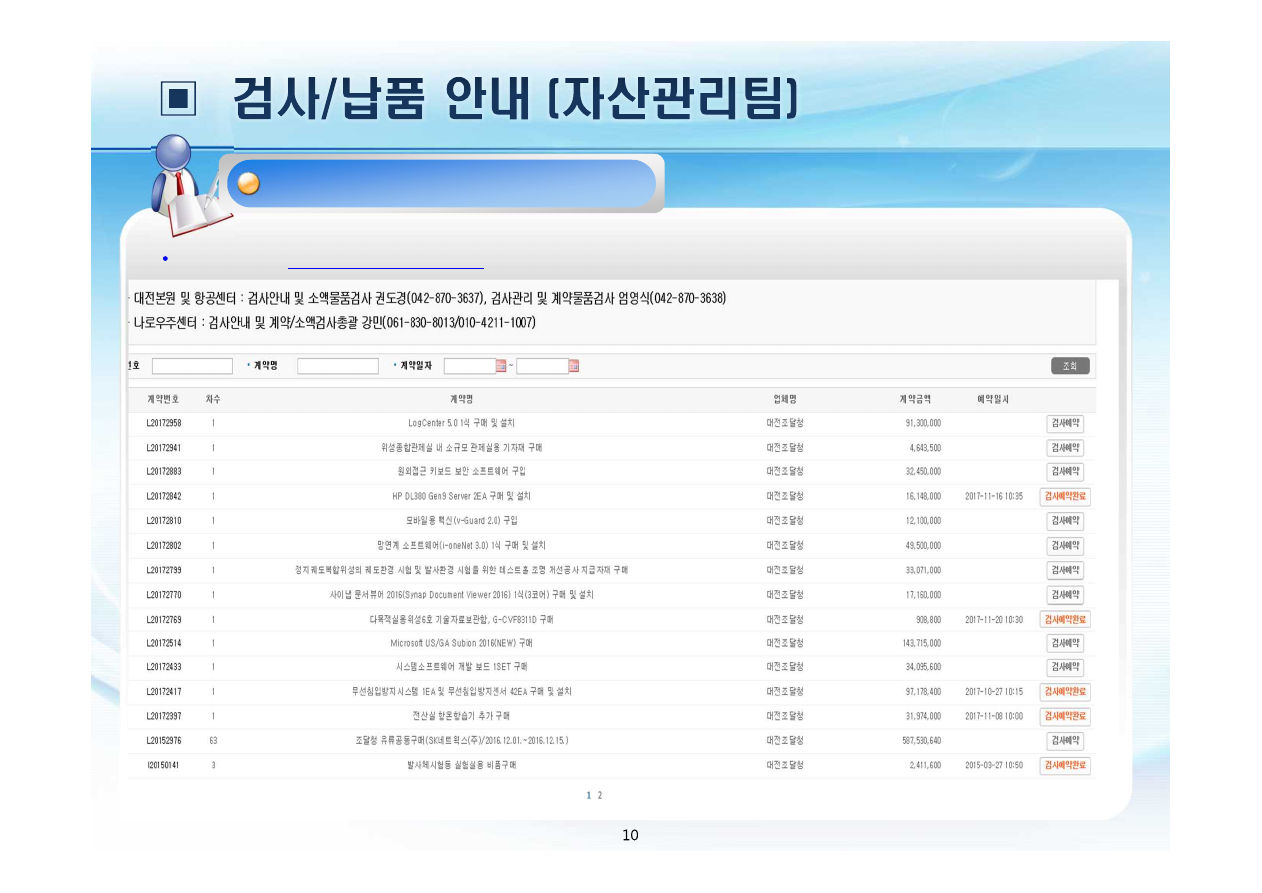Click the underlined link above contact info
Screen dimensions: 1262x893
point(385,267)
